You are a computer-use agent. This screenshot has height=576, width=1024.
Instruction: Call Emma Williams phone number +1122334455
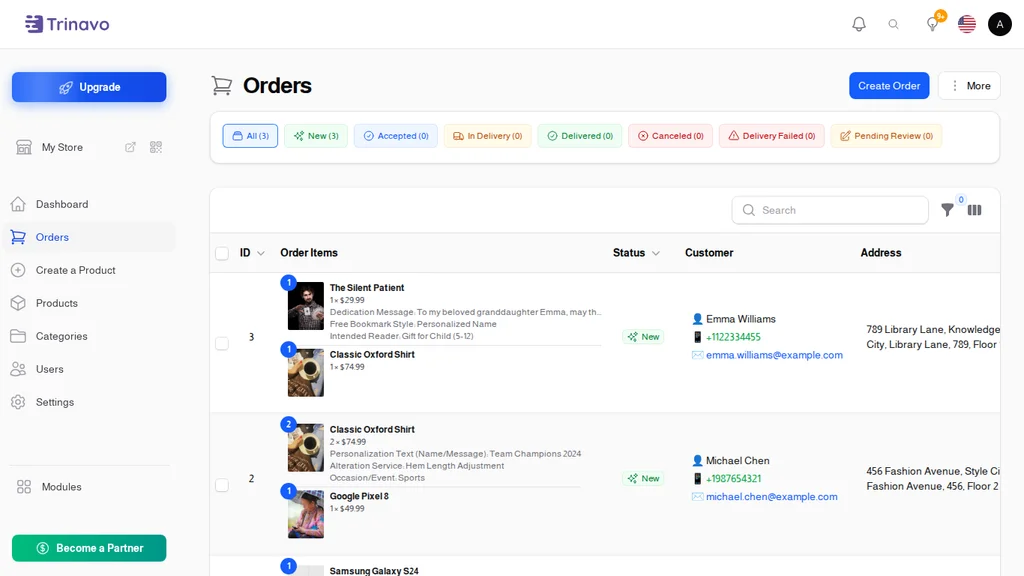click(733, 337)
